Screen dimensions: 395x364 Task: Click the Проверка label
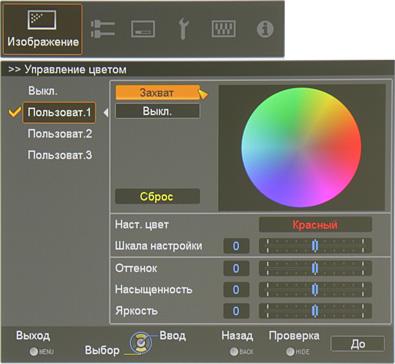[294, 336]
